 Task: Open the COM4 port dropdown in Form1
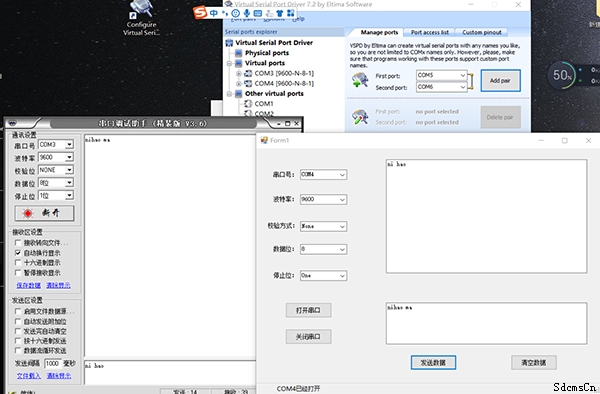pyautogui.click(x=323, y=174)
